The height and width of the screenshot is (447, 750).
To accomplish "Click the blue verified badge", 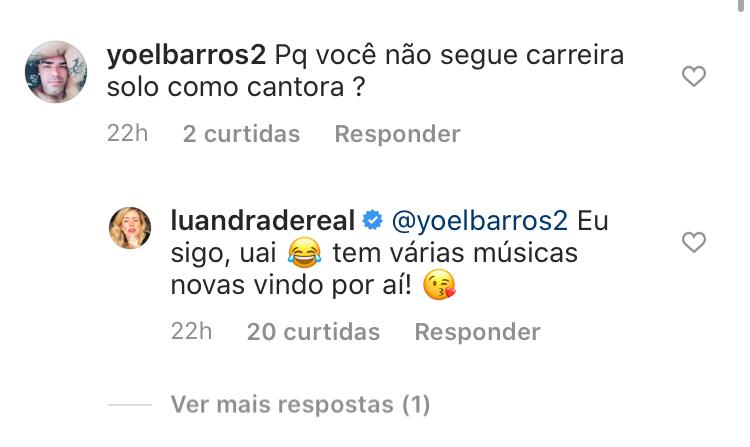I will pyautogui.click(x=373, y=220).
